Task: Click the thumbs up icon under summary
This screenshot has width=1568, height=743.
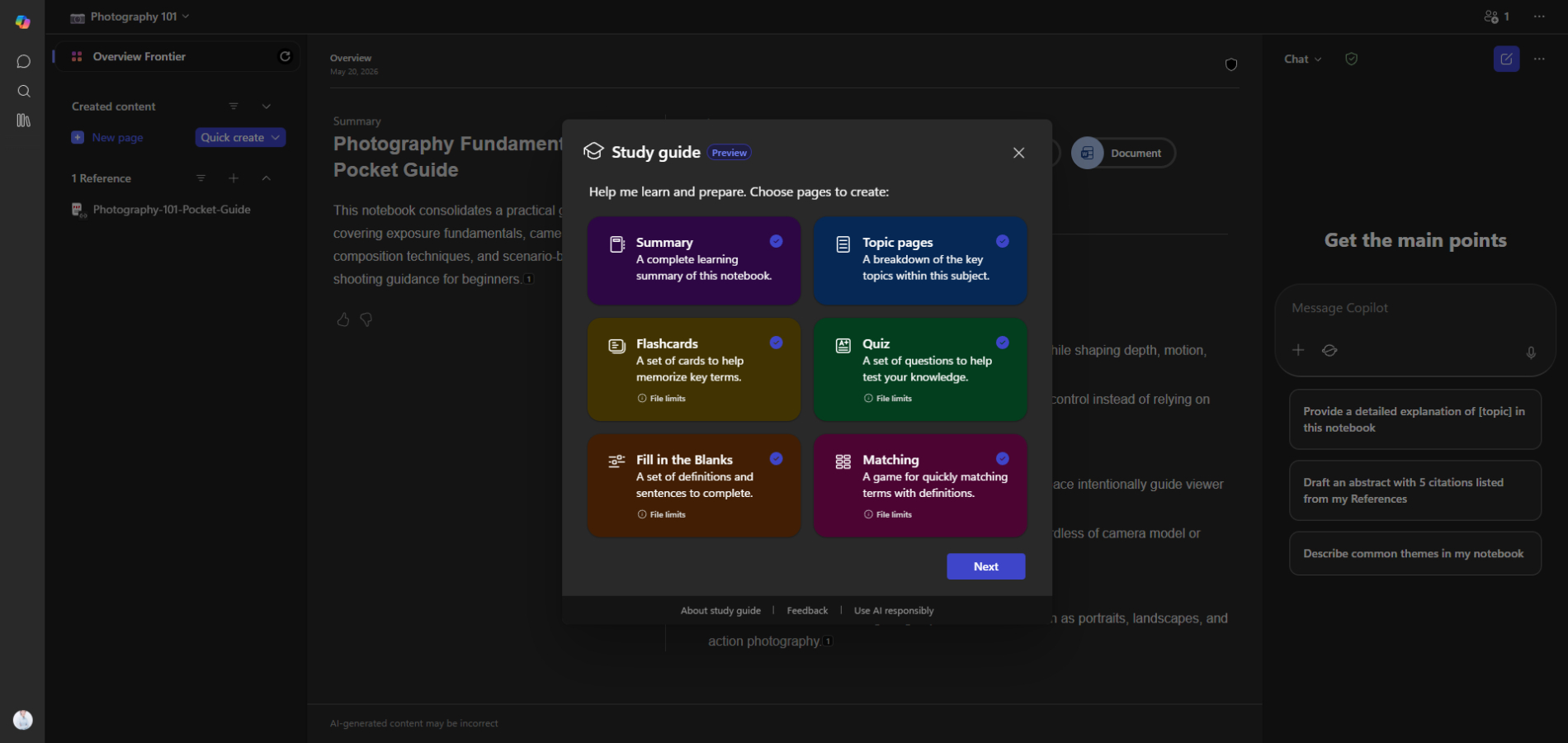Action: pos(343,319)
